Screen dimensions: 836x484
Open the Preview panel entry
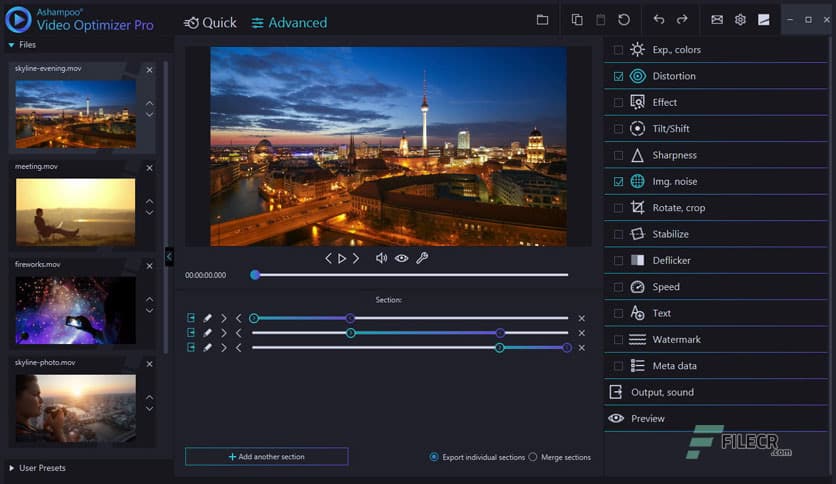[x=716, y=418]
